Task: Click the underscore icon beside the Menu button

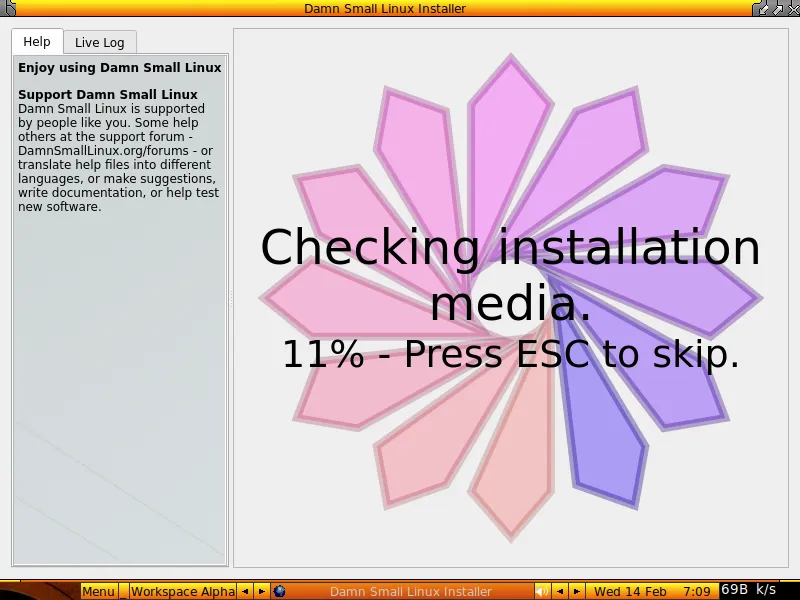Action: pyautogui.click(x=123, y=592)
